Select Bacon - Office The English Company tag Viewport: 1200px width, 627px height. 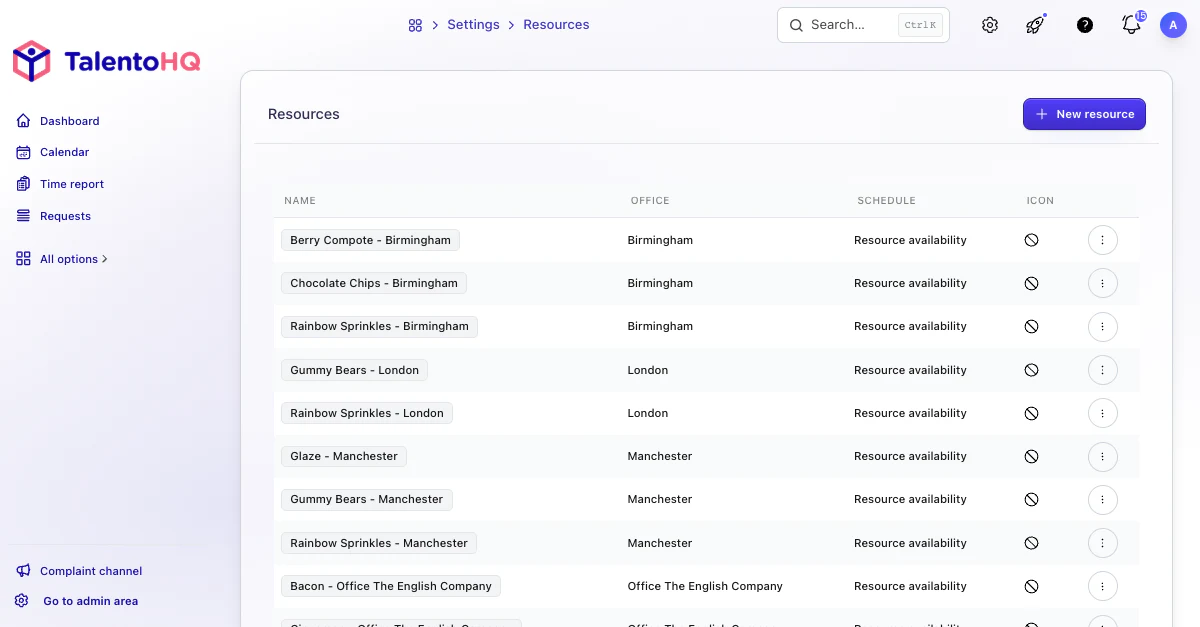pos(391,586)
